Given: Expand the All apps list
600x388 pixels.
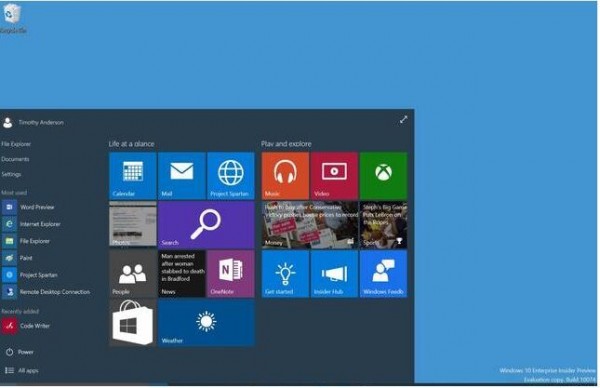Looking at the screenshot, I should (22, 370).
